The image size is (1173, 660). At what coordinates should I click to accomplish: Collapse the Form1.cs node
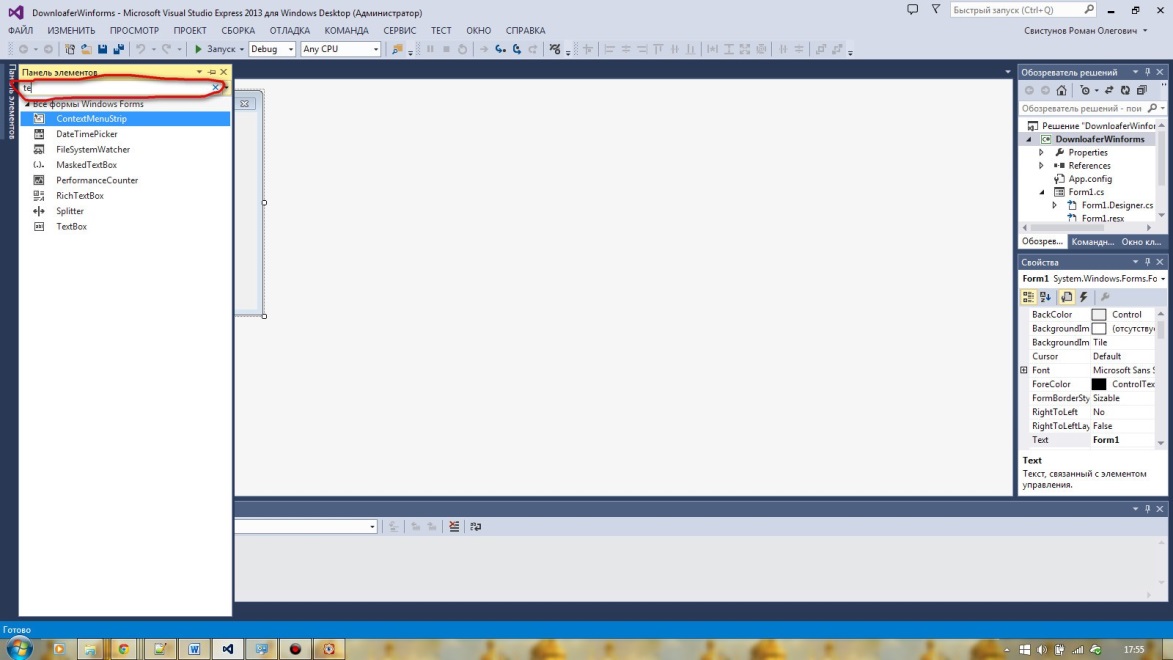tap(1042, 192)
